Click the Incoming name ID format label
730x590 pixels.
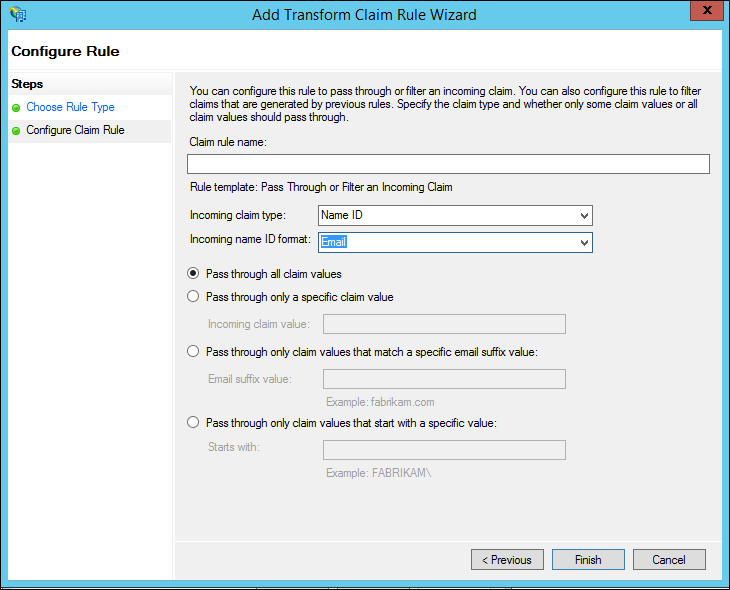pyautogui.click(x=250, y=239)
